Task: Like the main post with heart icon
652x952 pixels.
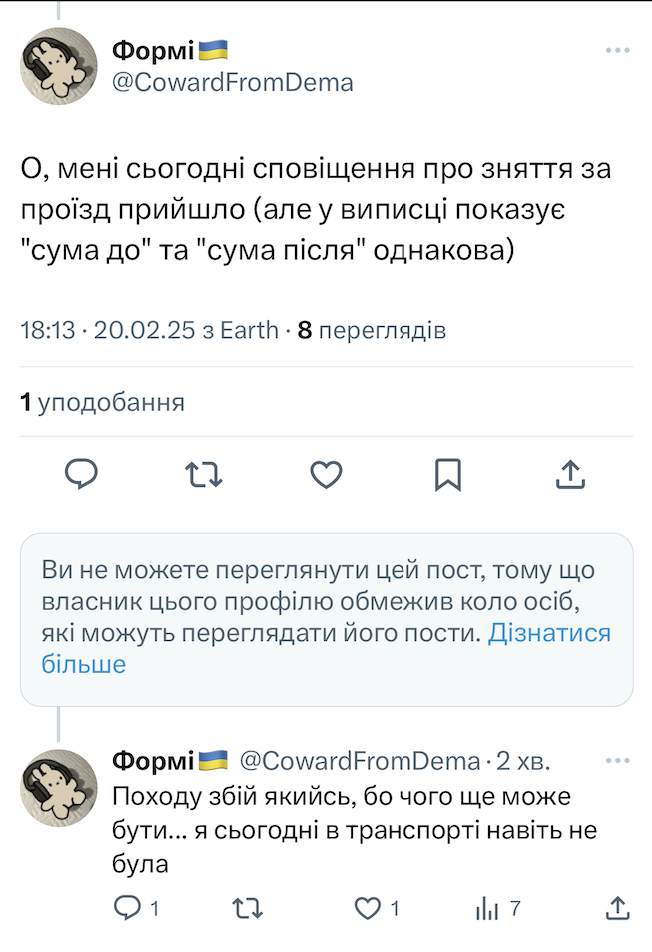Action: (x=326, y=474)
